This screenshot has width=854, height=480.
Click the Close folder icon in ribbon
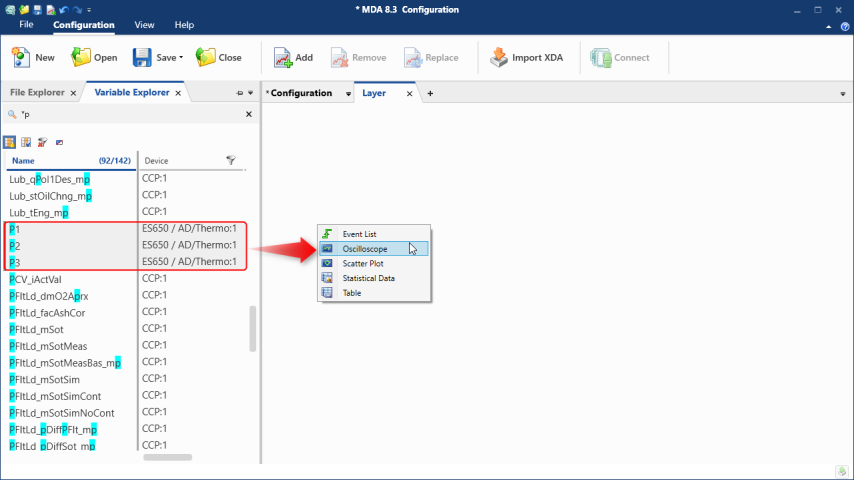click(206, 57)
